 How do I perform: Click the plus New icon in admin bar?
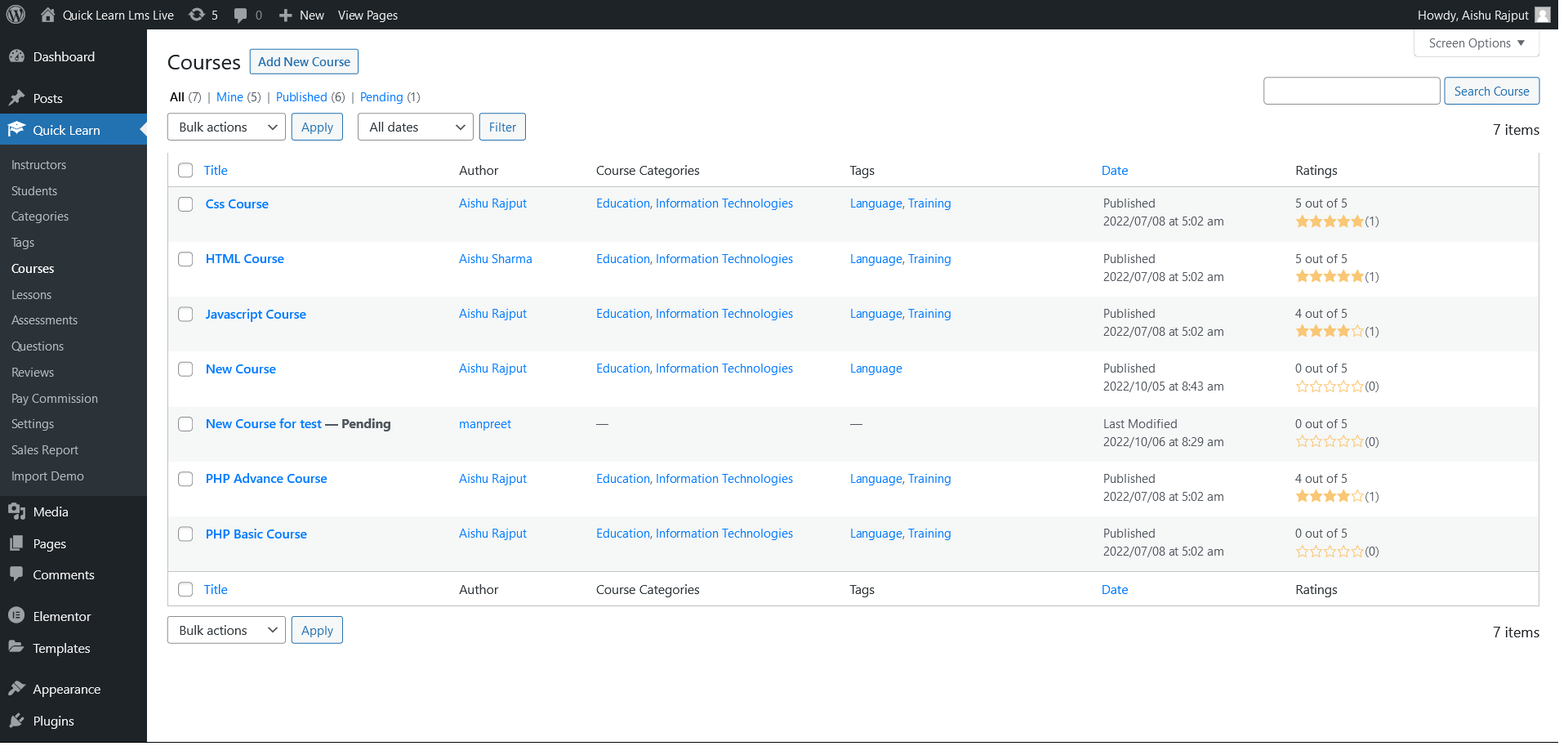[x=285, y=16]
